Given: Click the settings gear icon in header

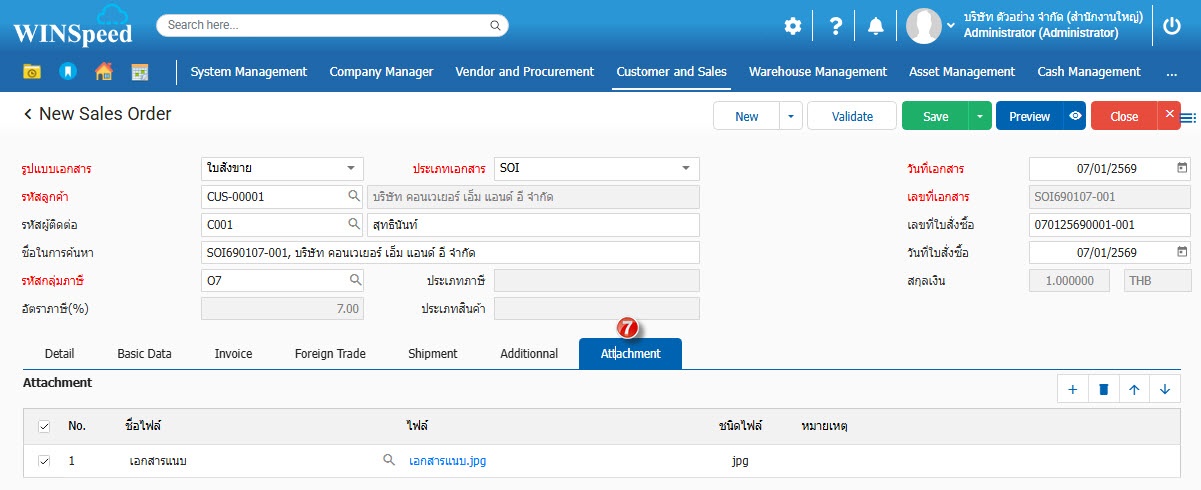Looking at the screenshot, I should click(793, 27).
